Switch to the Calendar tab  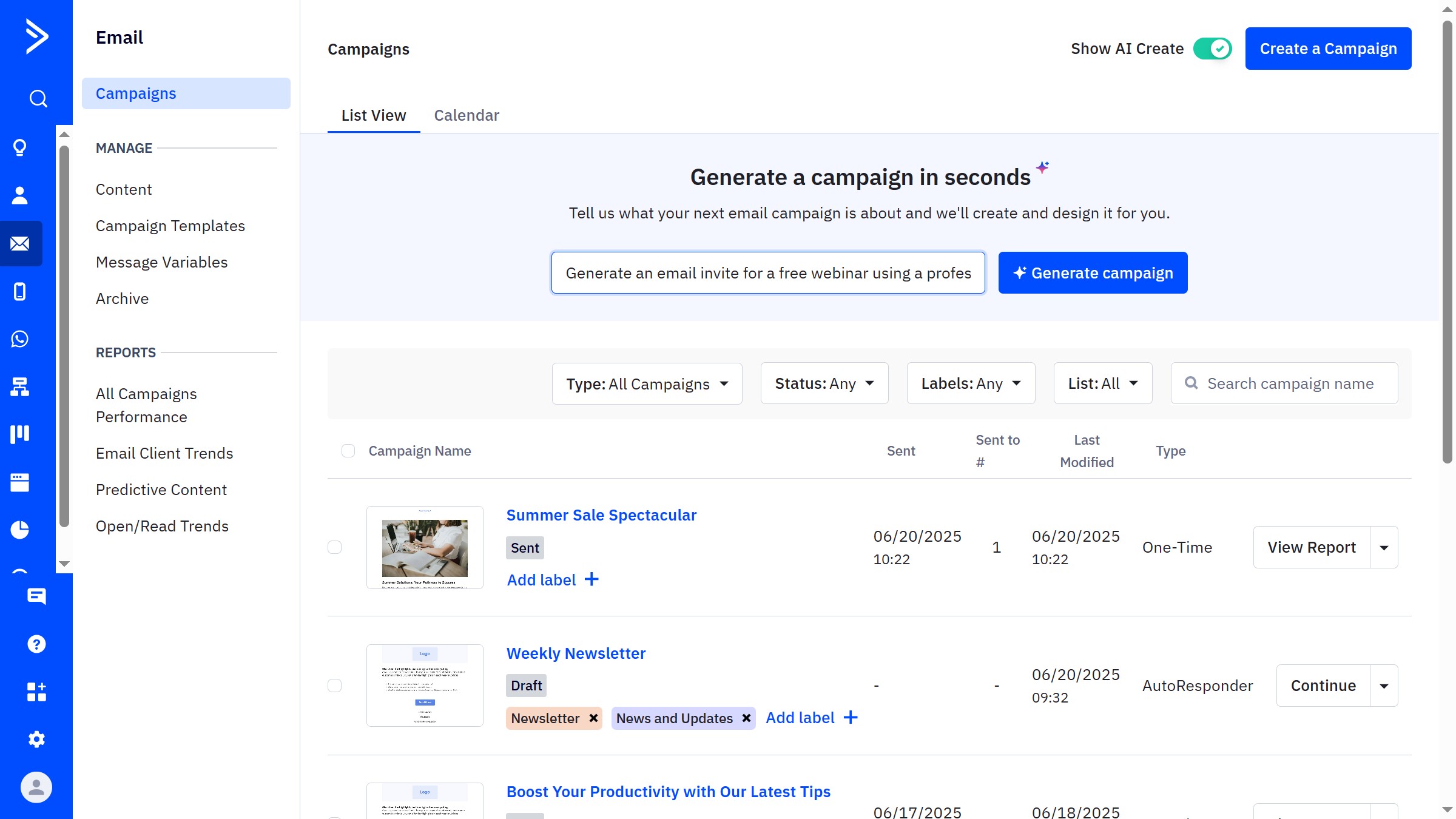click(x=467, y=115)
